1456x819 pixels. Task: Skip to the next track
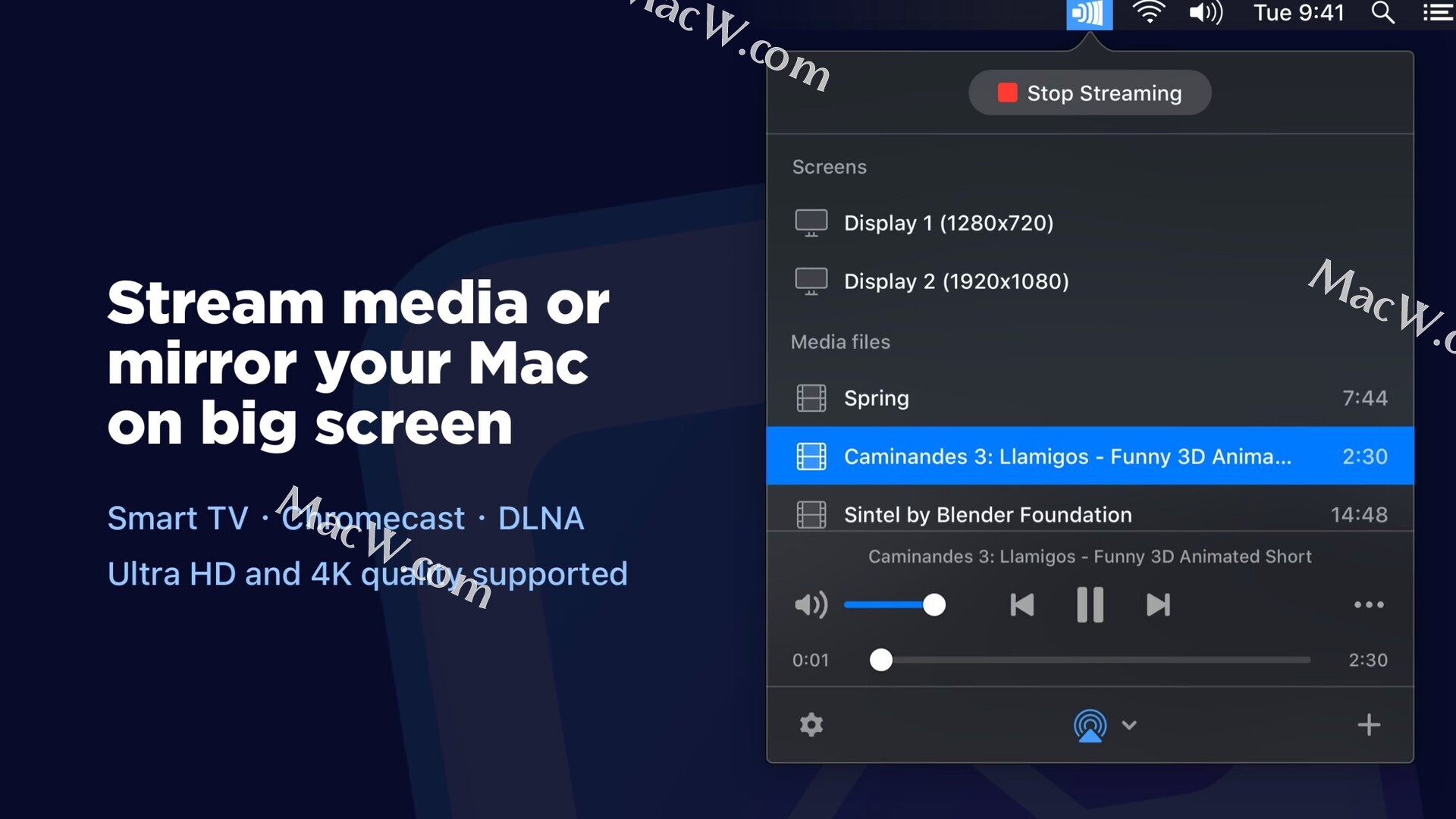1158,605
